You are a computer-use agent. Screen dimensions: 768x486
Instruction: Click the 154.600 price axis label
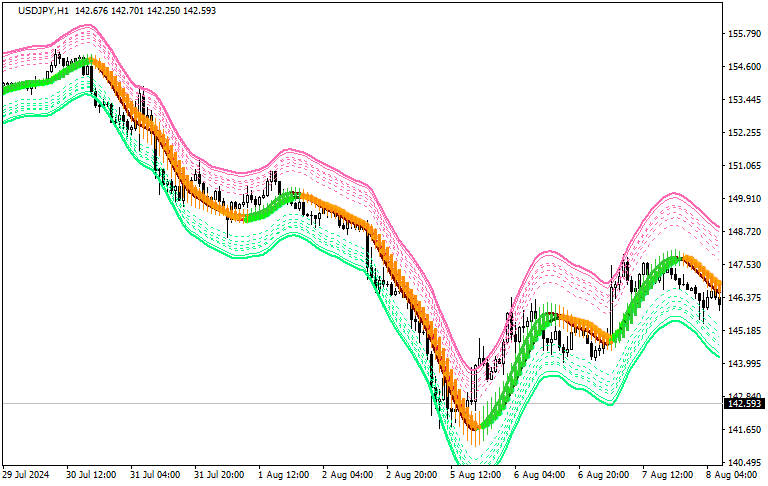(744, 67)
